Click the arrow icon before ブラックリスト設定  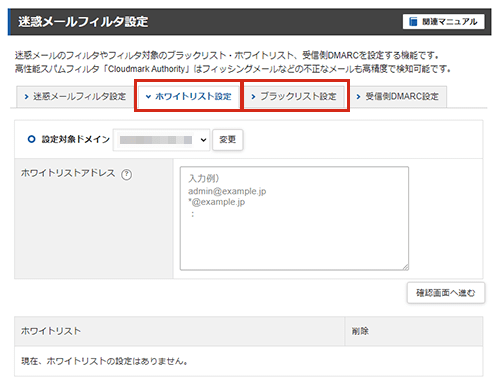point(253,97)
